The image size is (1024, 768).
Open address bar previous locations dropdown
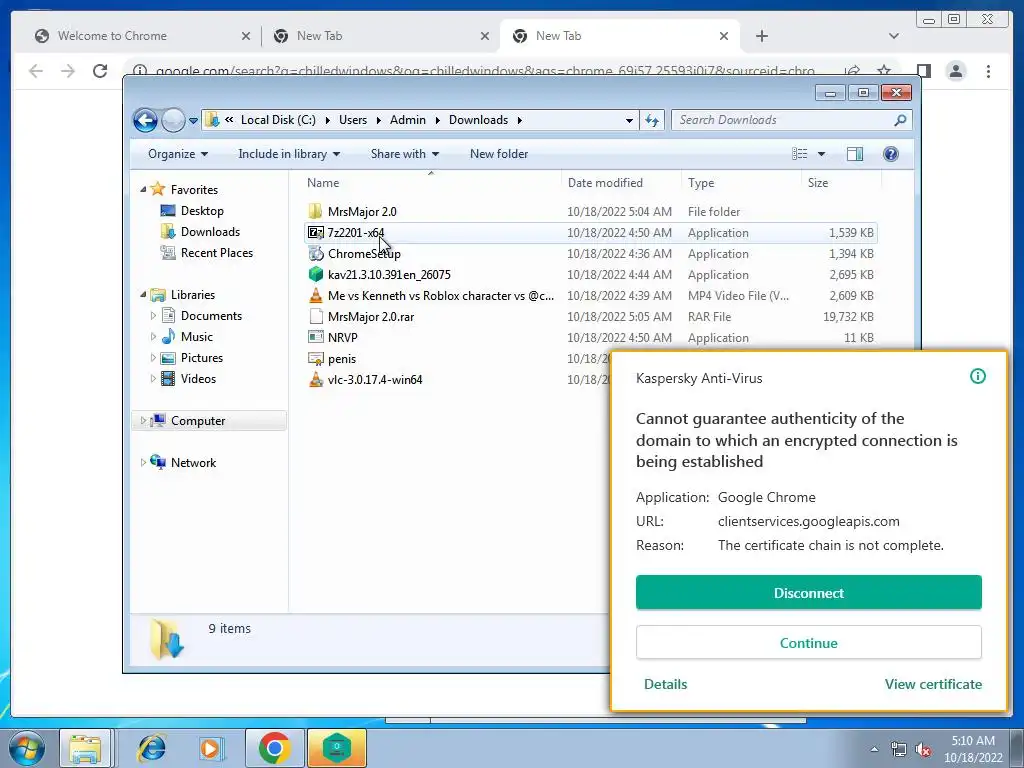(629, 120)
